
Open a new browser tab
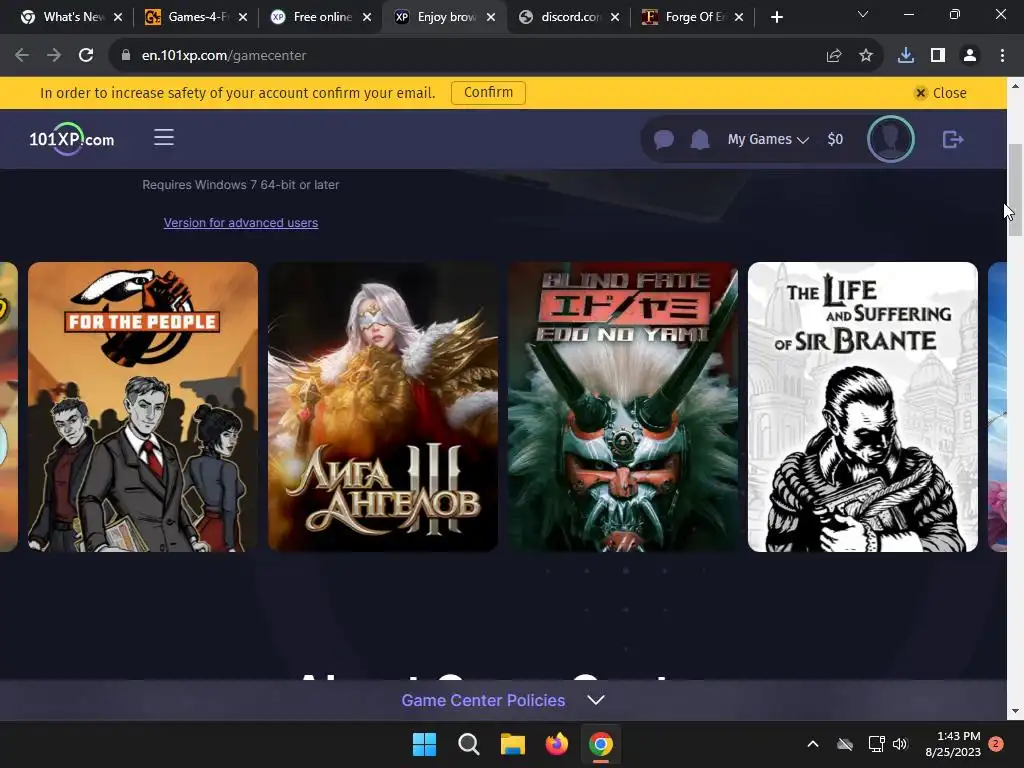coord(776,17)
